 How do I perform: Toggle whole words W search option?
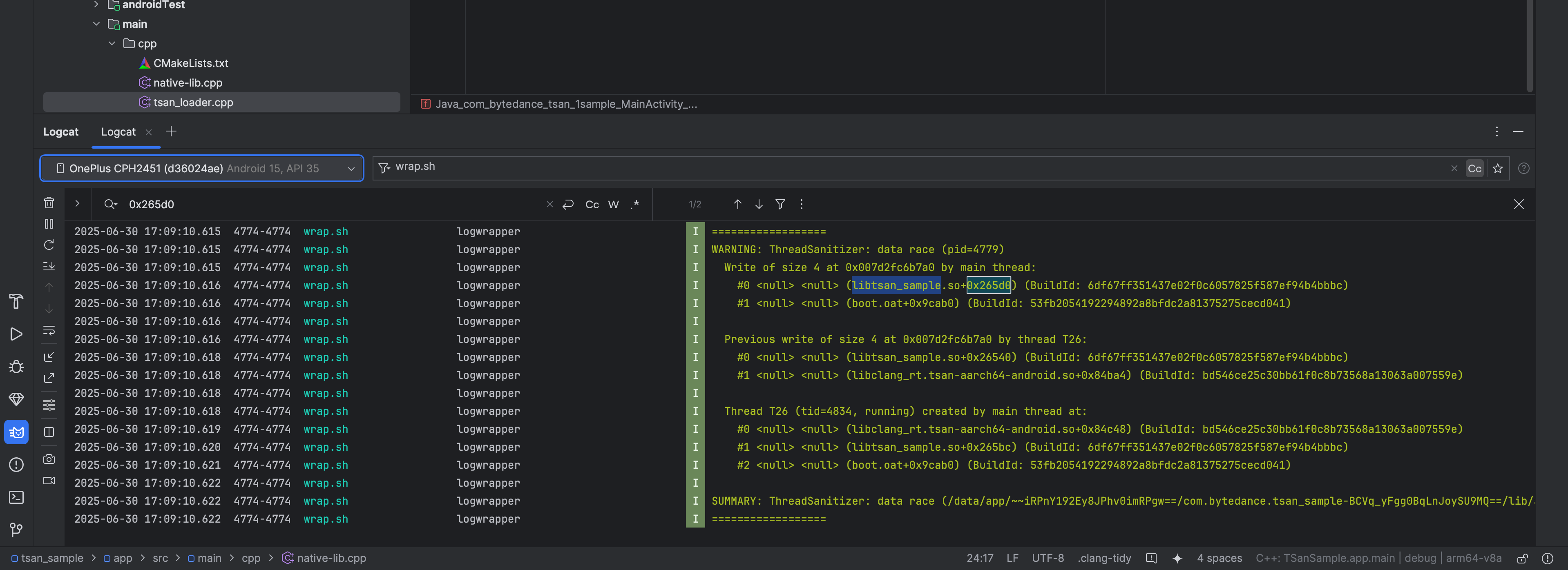tap(614, 205)
